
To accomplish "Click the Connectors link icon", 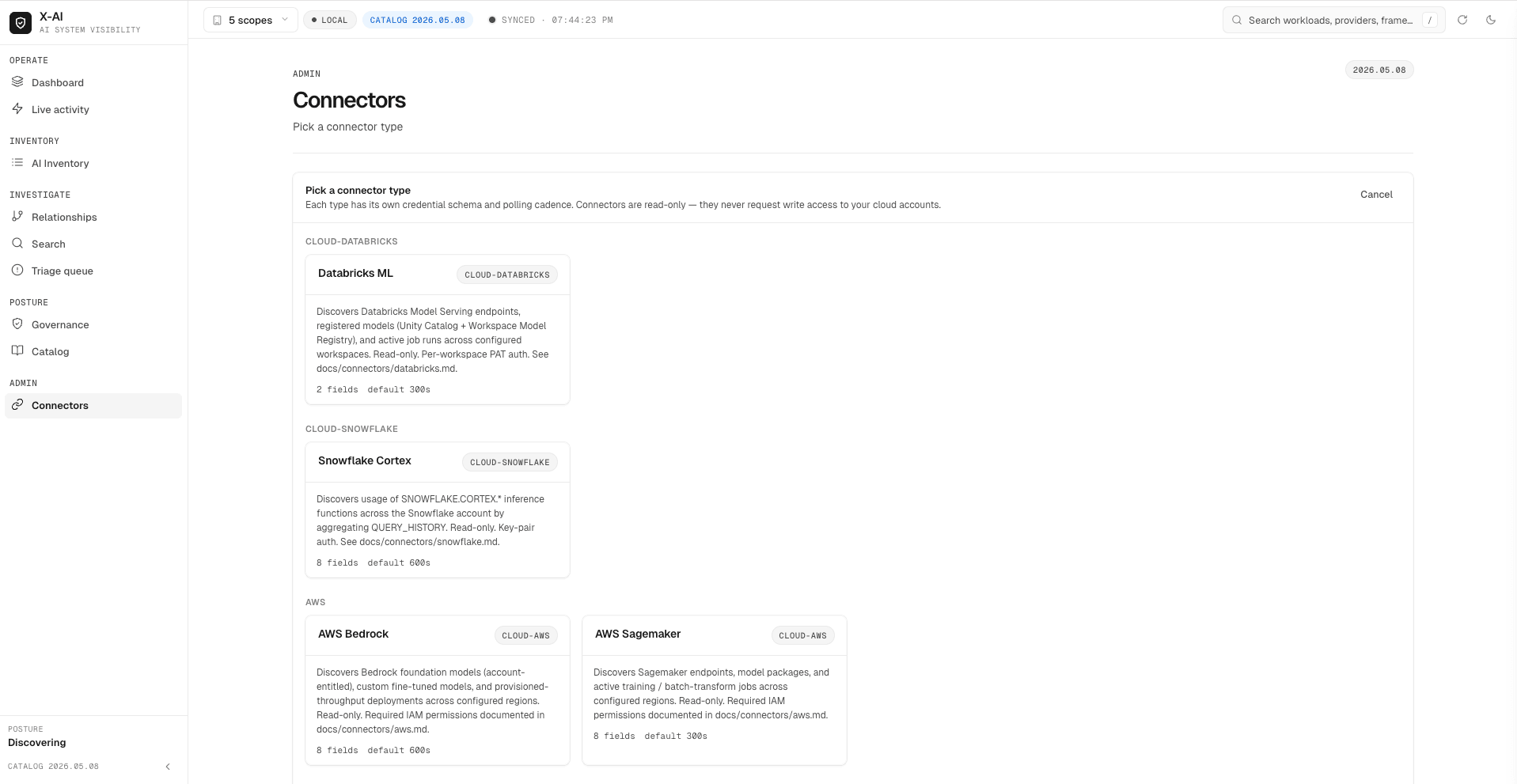I will click(x=17, y=404).
